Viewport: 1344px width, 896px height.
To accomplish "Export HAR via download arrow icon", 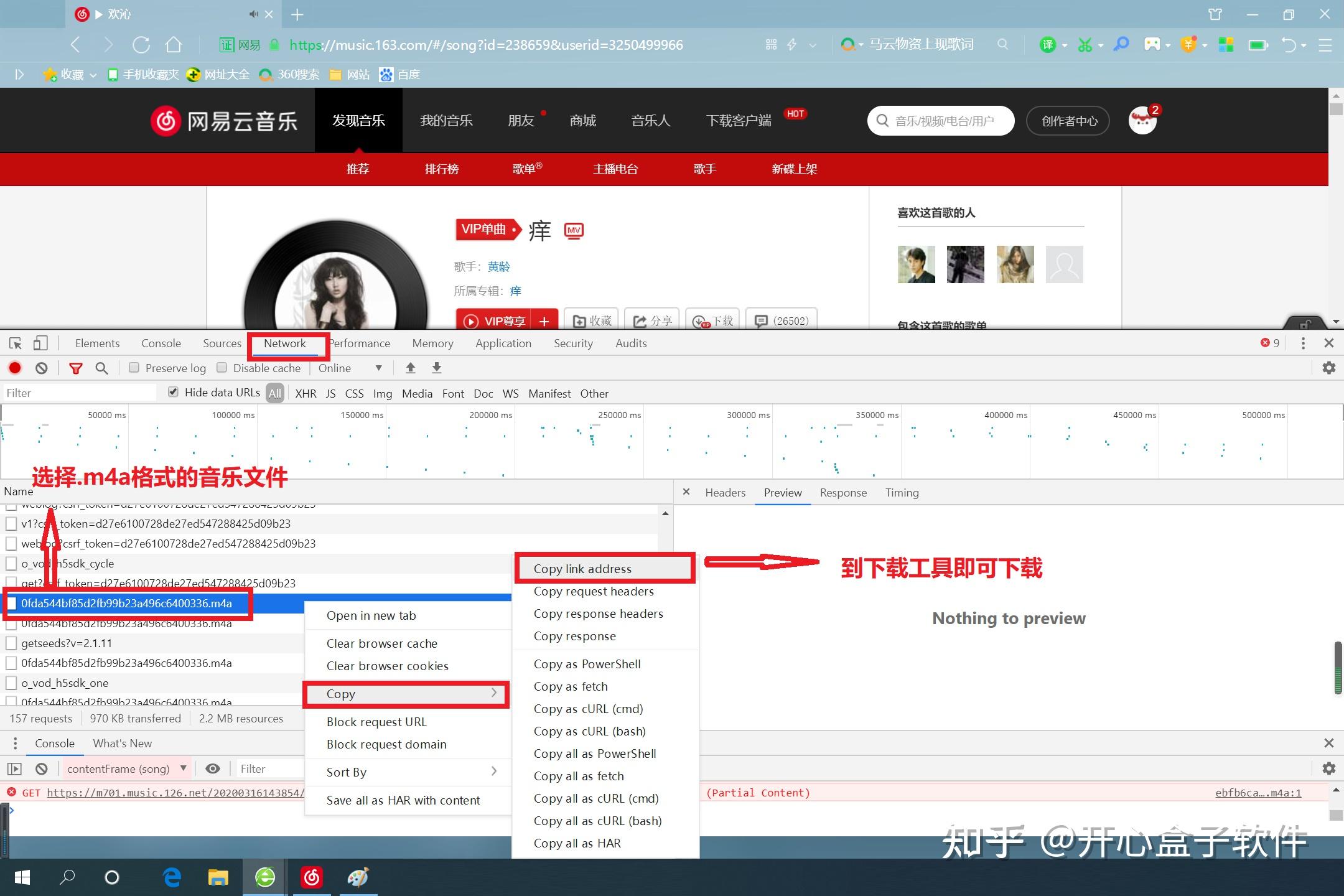I will point(436,368).
